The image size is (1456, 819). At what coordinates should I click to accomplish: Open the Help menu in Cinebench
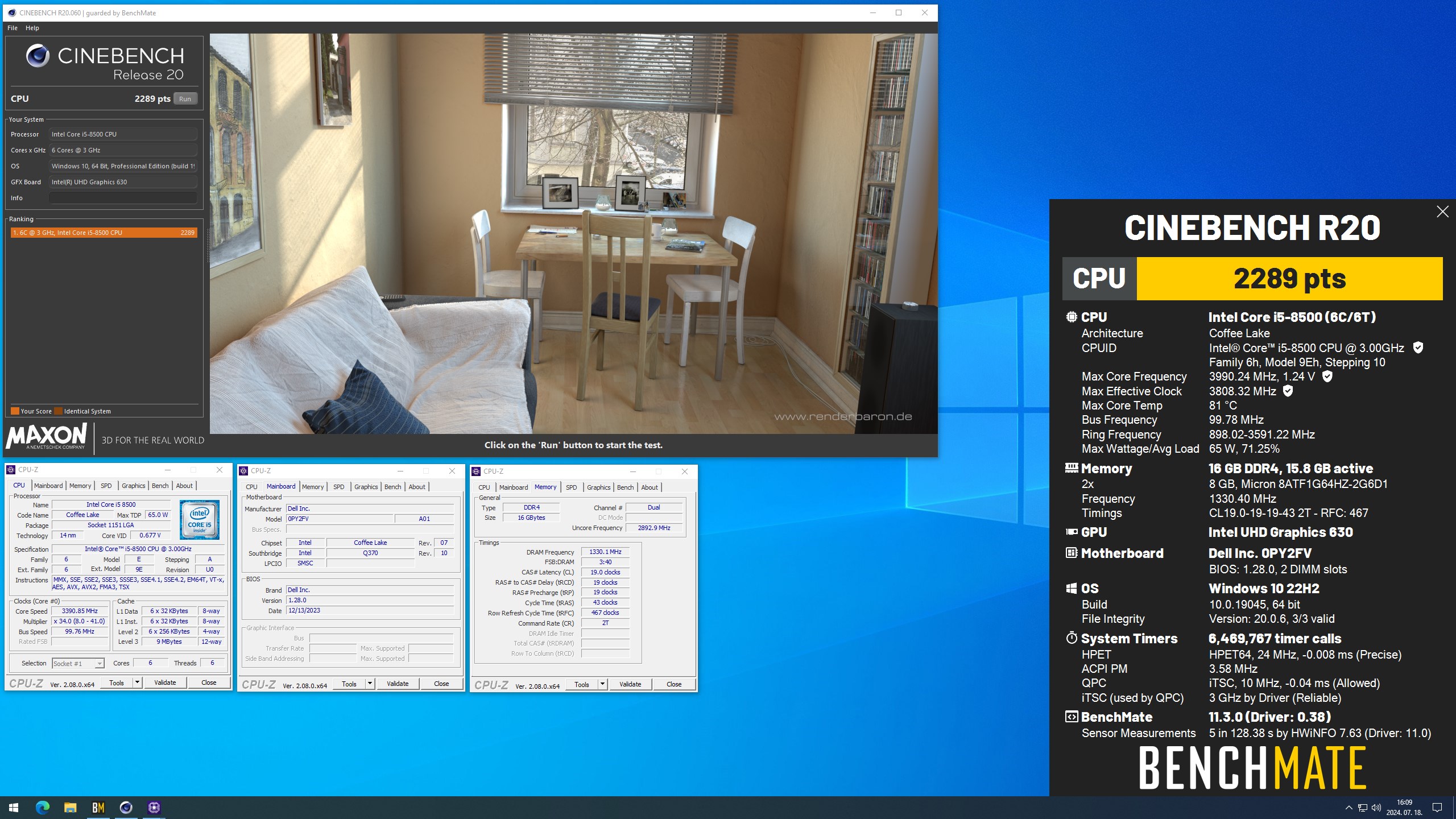[32, 28]
